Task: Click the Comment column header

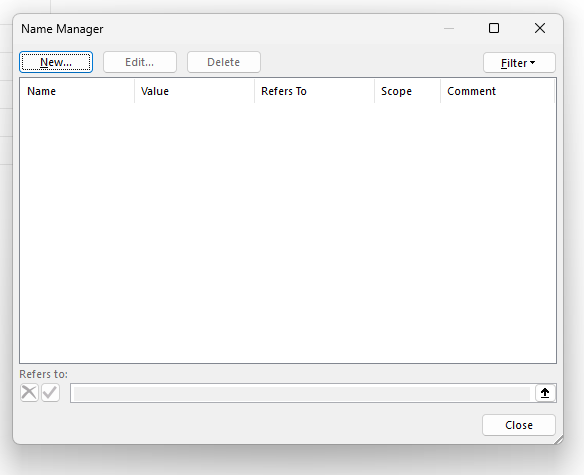Action: (x=498, y=91)
